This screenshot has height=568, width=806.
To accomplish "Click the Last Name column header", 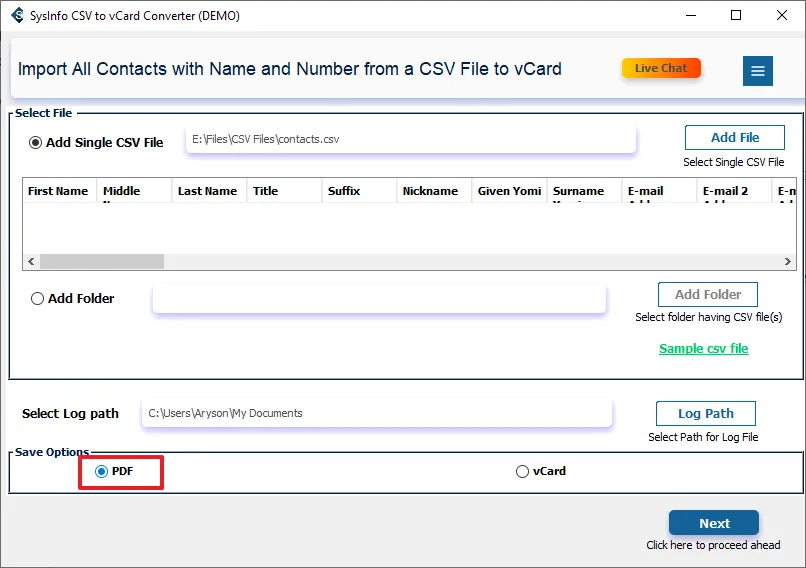I will pyautogui.click(x=209, y=191).
